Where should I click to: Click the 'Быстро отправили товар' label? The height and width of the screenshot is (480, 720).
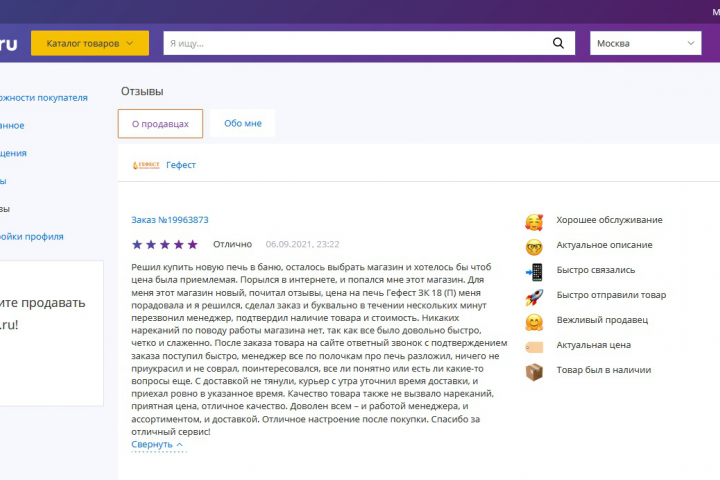click(x=611, y=295)
